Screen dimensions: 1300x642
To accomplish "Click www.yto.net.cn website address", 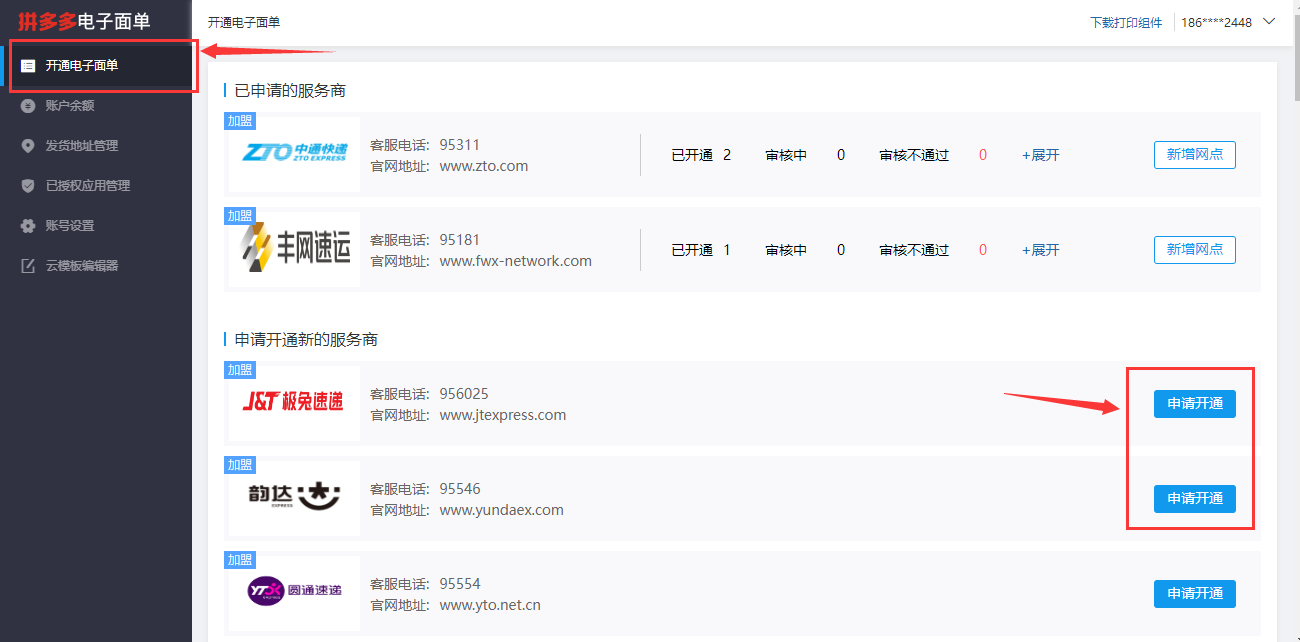I will (x=490, y=605).
